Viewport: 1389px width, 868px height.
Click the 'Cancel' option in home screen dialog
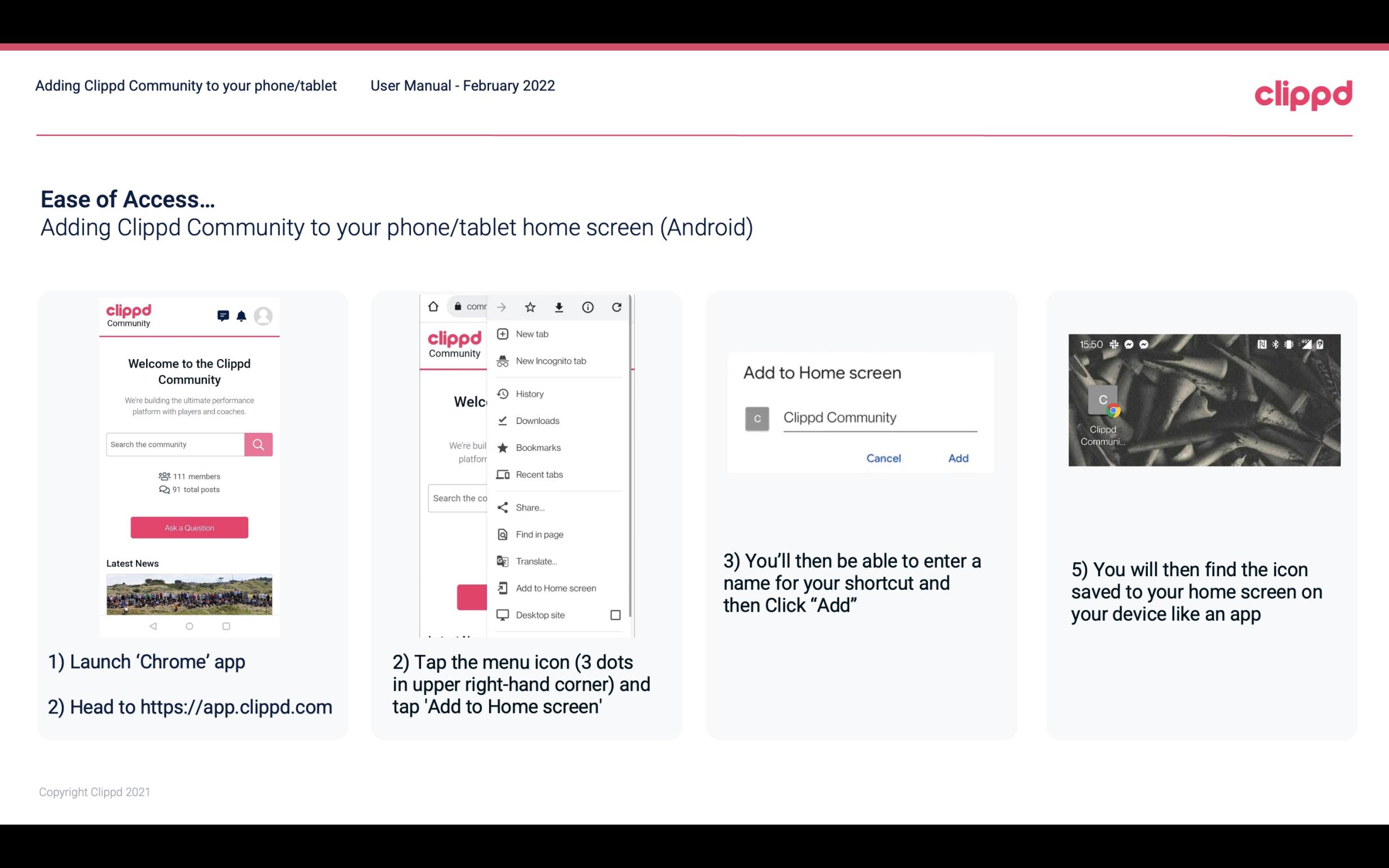click(x=884, y=457)
